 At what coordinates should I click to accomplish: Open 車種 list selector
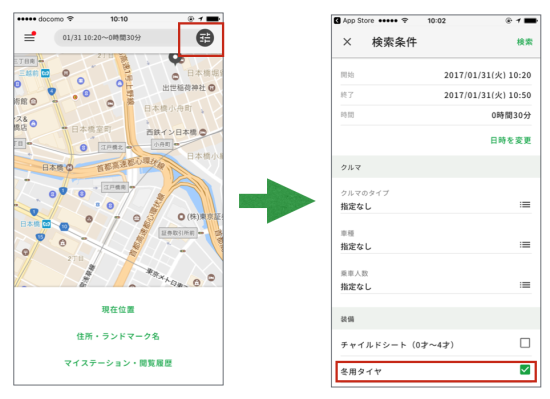(x=525, y=244)
